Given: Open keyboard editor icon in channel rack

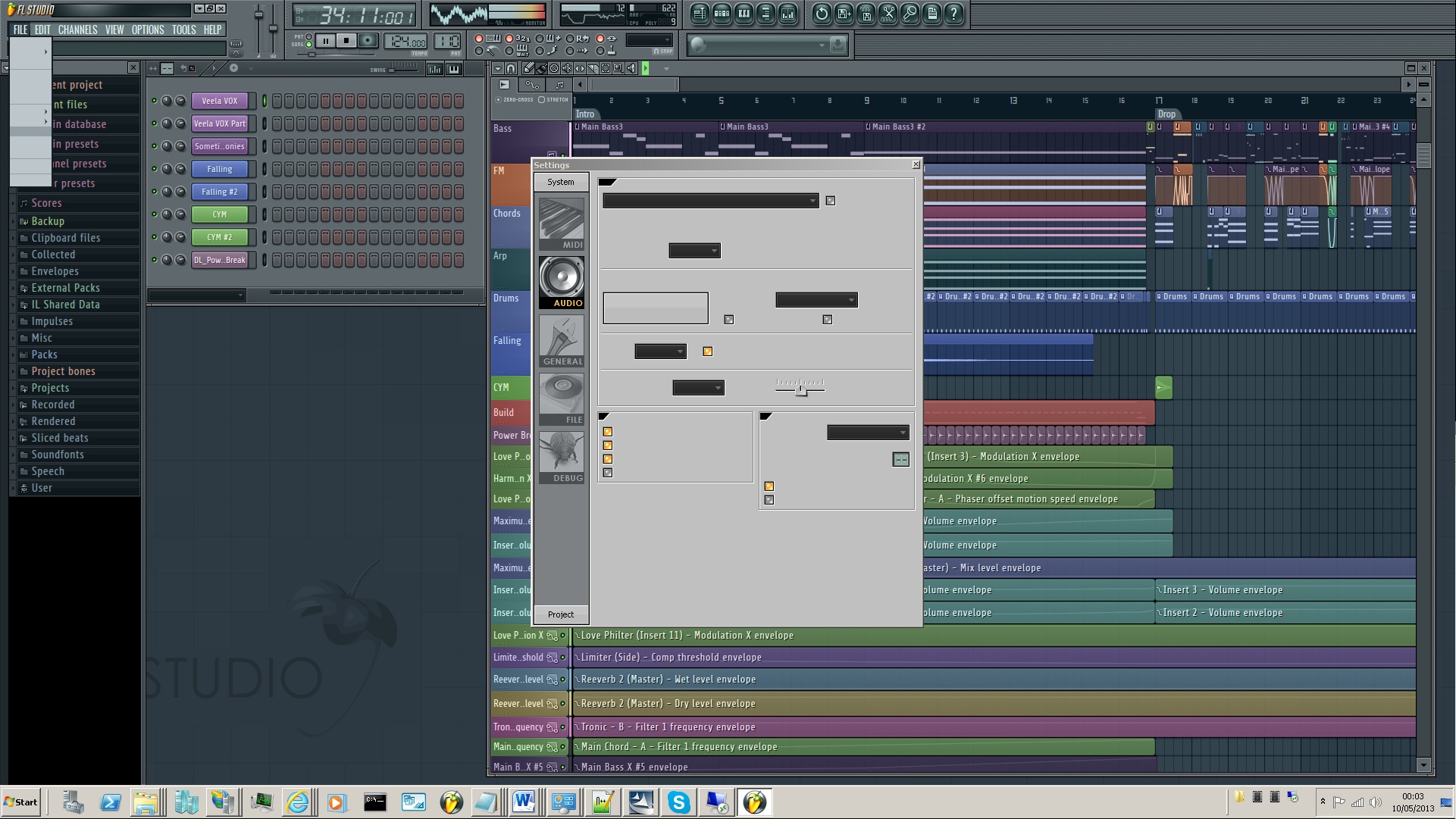Looking at the screenshot, I should (453, 69).
